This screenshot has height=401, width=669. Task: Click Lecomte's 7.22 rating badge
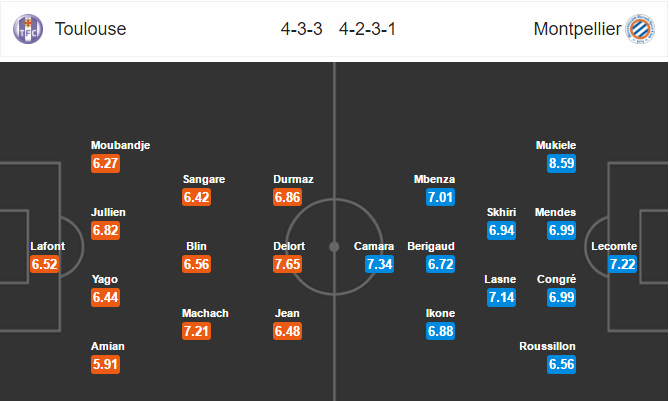pos(622,264)
